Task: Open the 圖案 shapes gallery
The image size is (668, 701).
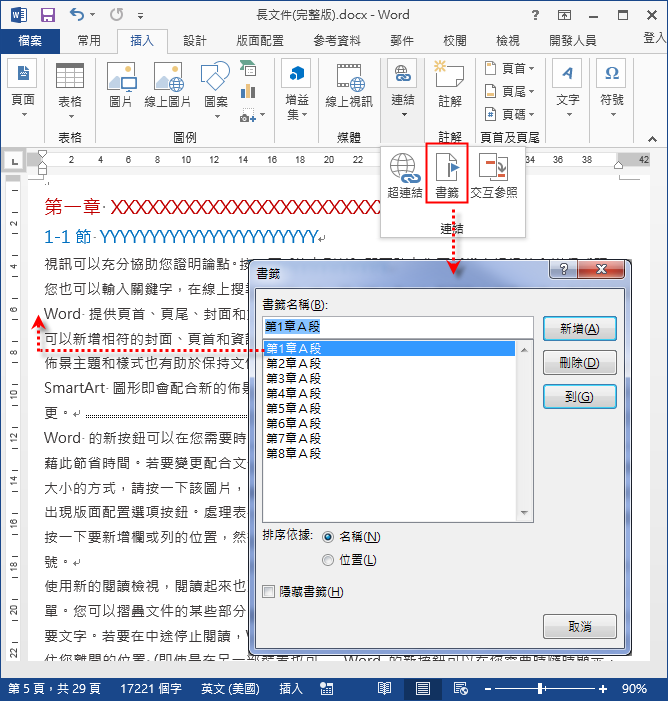Action: pyautogui.click(x=216, y=89)
